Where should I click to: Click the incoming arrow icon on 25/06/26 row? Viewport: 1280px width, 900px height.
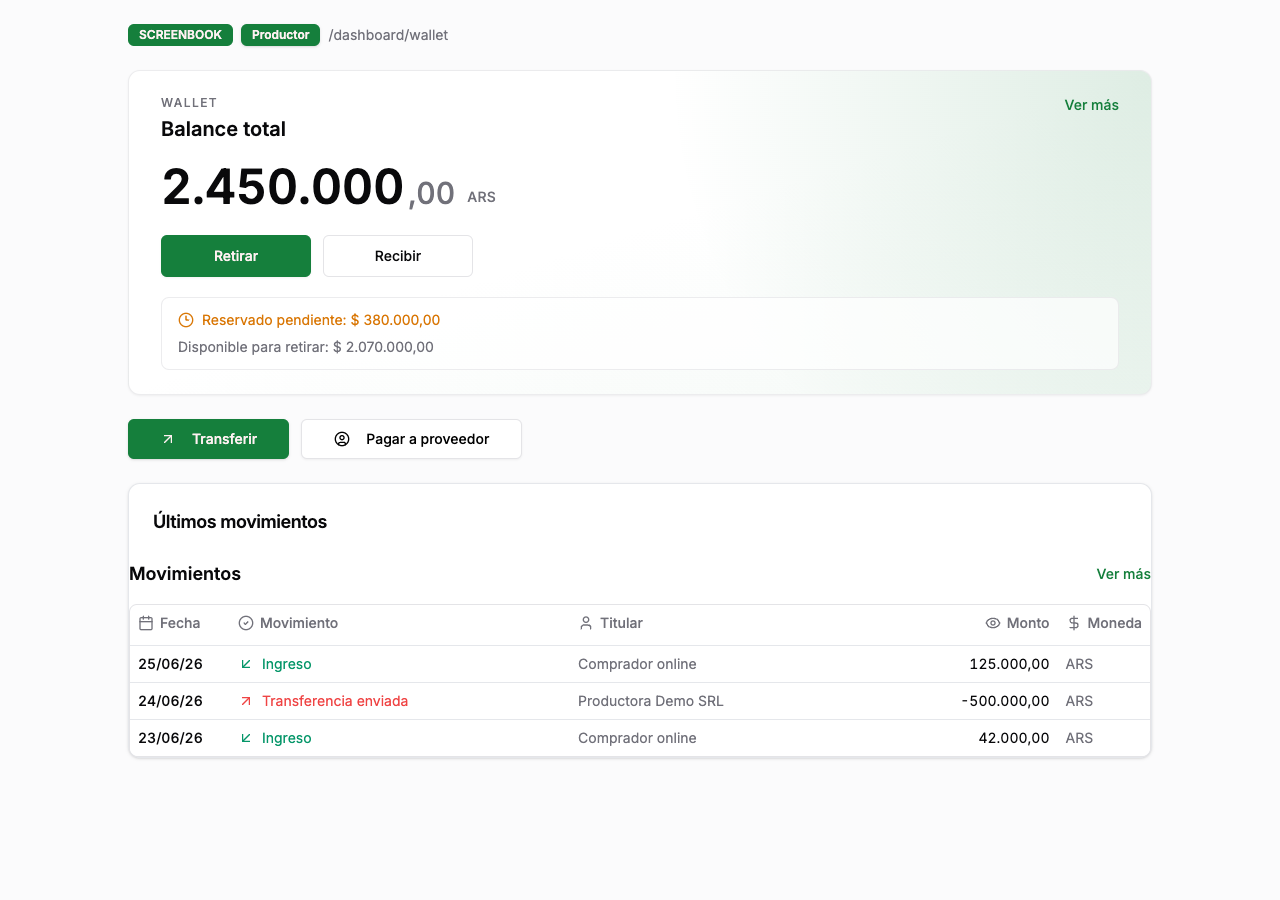pyautogui.click(x=246, y=664)
